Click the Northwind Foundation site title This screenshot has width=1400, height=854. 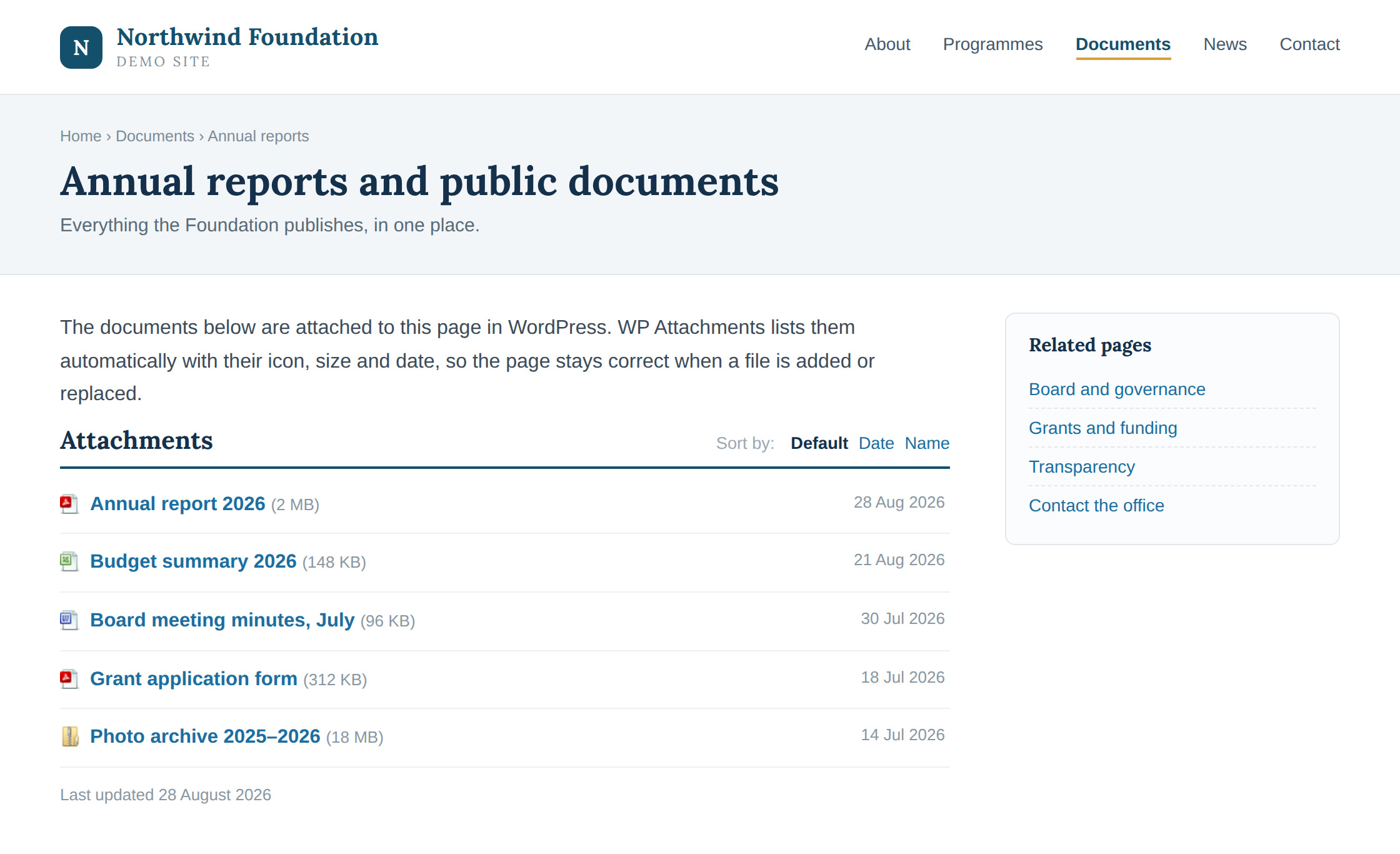247,37
